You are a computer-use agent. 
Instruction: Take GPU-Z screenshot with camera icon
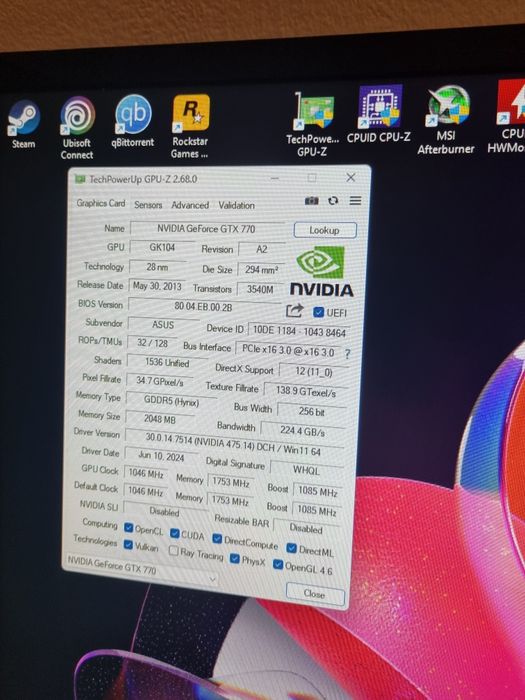312,200
